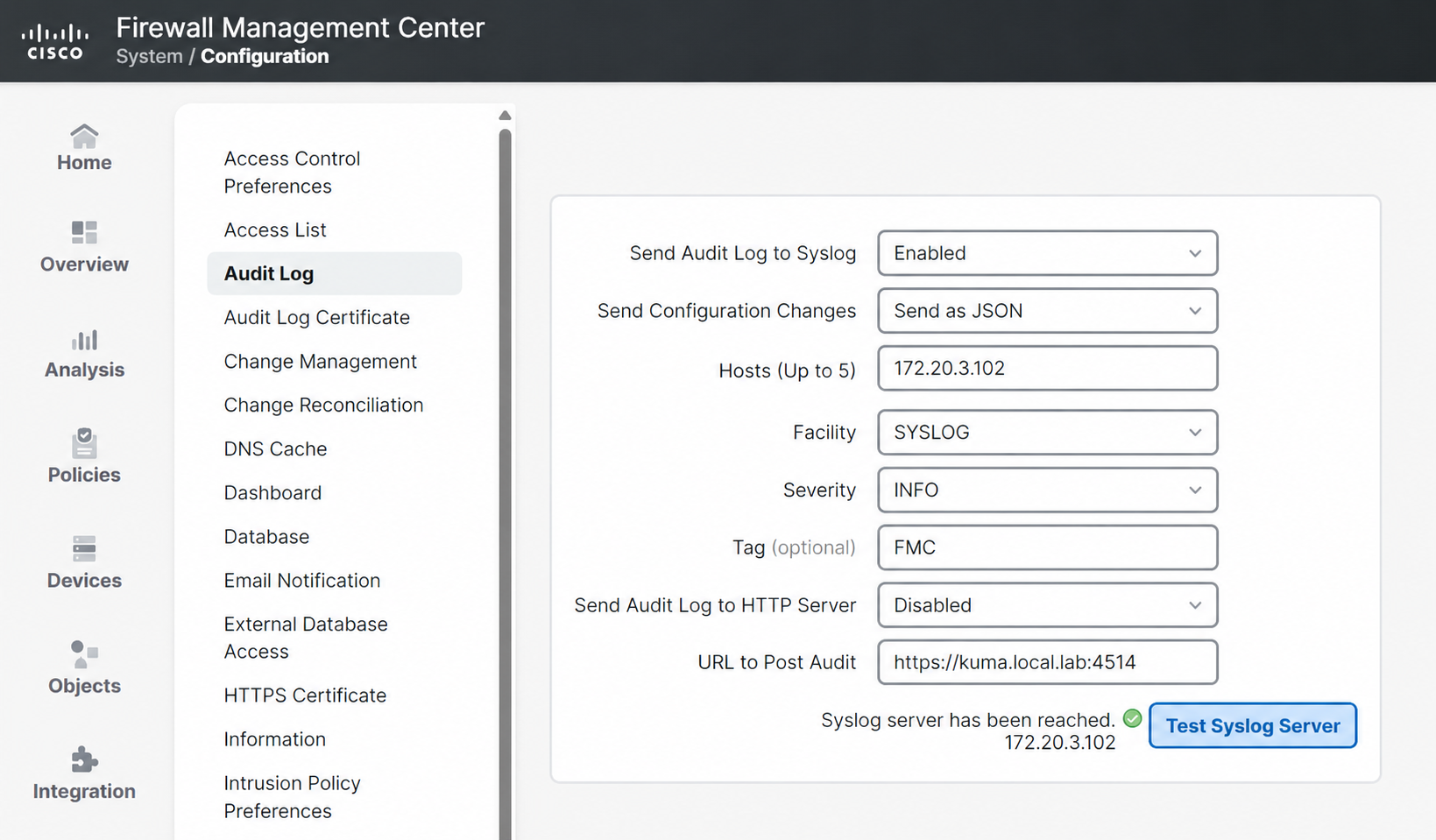Click the 'Severity' label
Screen dimensions: 1436x840
point(819,491)
